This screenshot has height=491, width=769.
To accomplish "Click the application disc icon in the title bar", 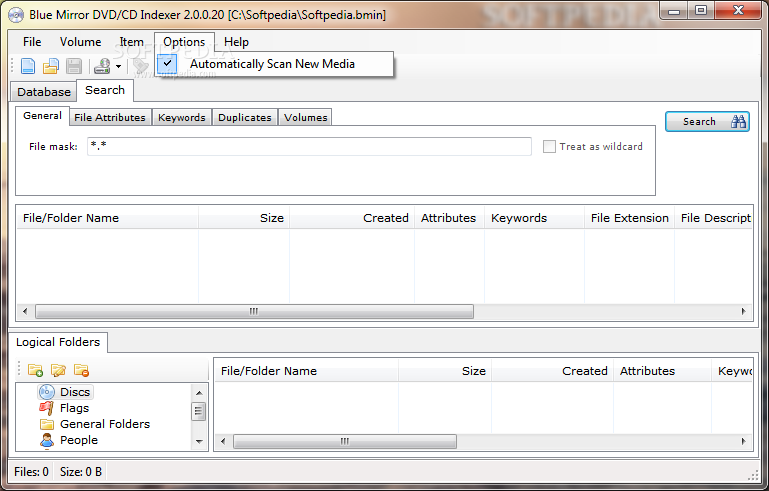I will [16, 15].
